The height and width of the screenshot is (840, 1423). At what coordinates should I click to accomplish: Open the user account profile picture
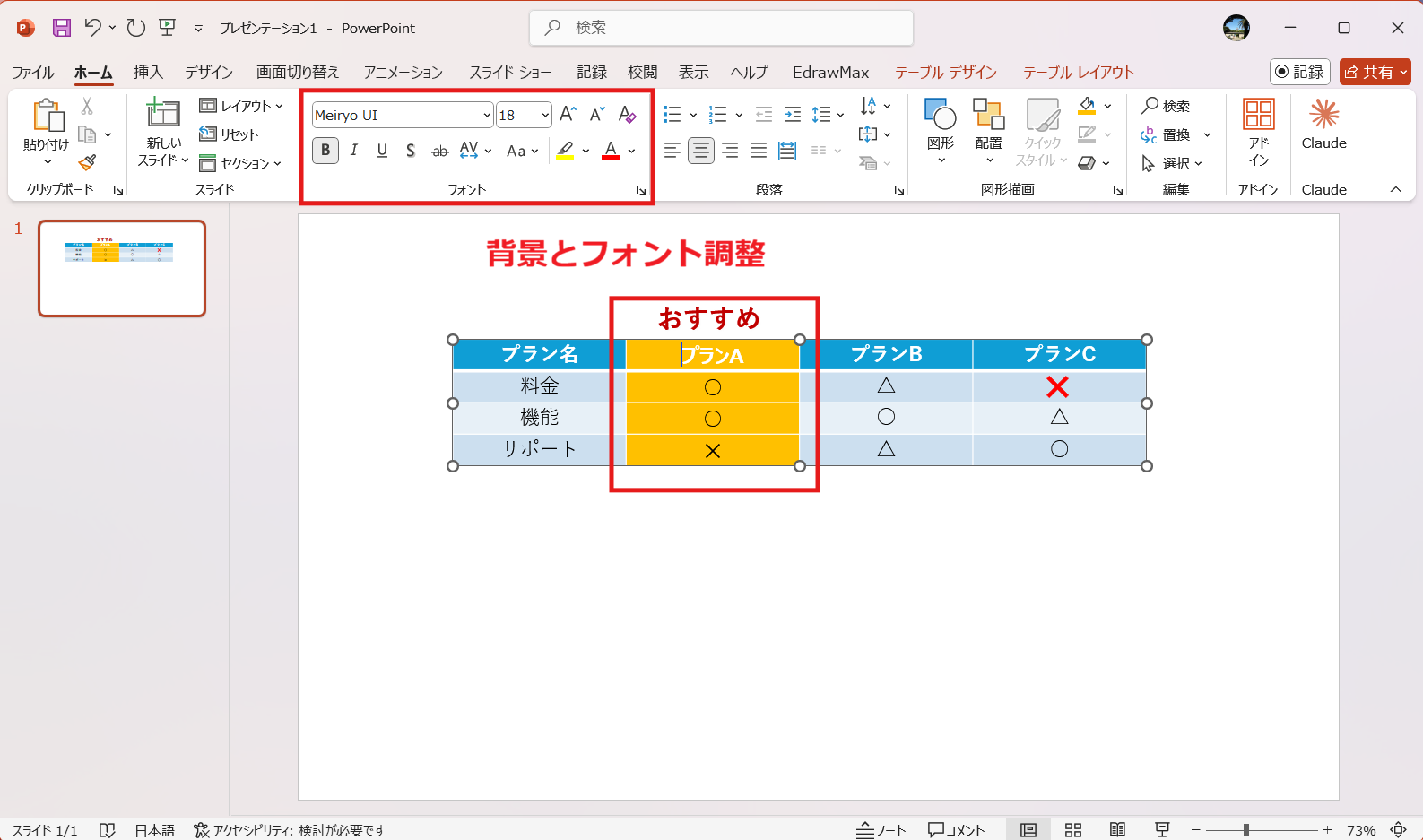click(x=1236, y=28)
